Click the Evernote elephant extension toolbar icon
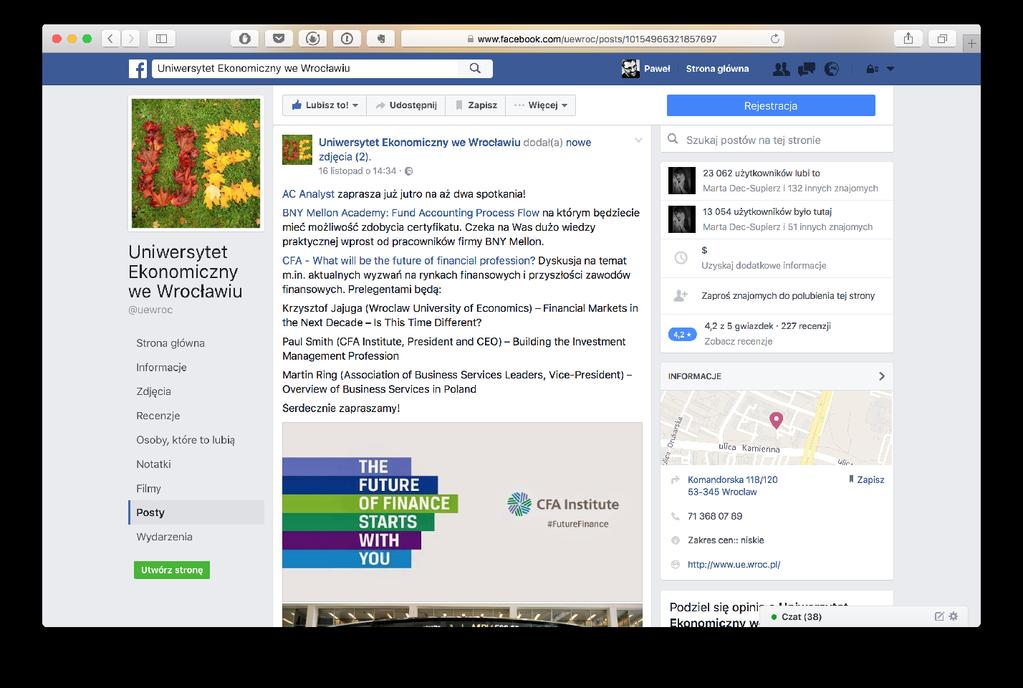1023x688 pixels. click(x=380, y=38)
